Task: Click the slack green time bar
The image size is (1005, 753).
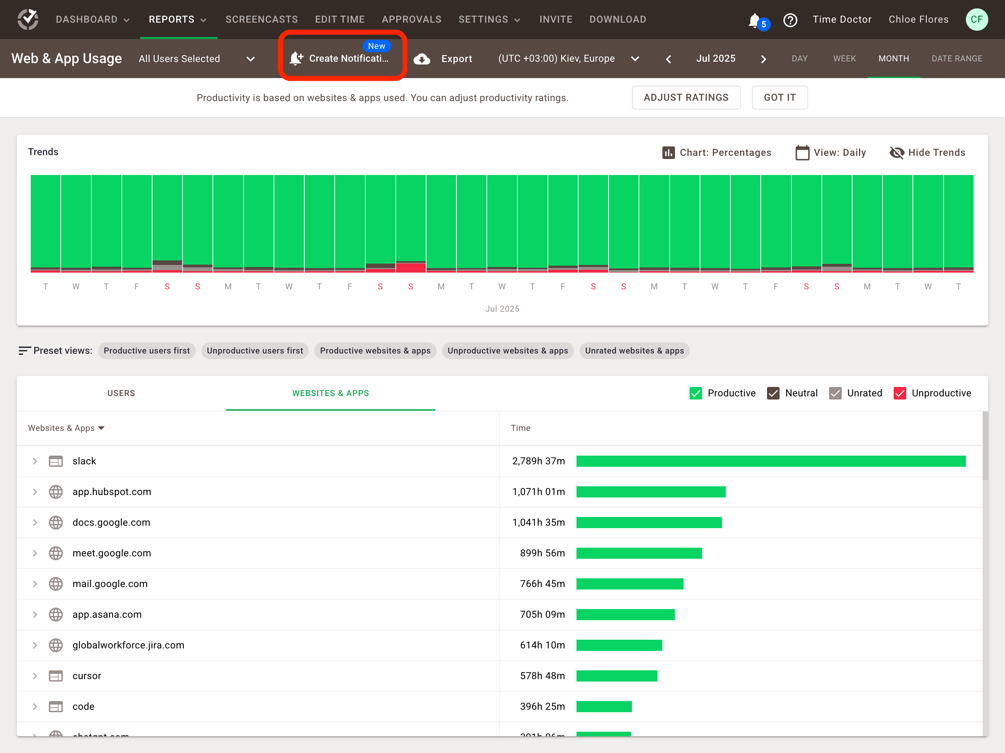Action: (x=770, y=461)
